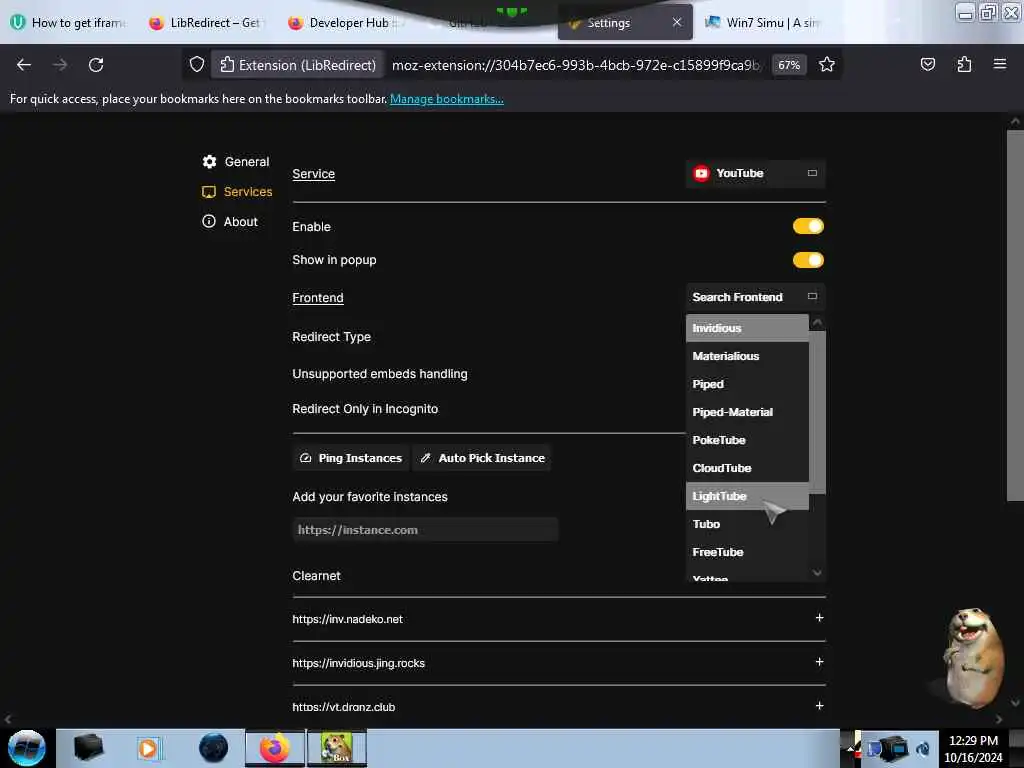1024x768 pixels.
Task: Click the volume icon in system tray
Action: coord(923,748)
